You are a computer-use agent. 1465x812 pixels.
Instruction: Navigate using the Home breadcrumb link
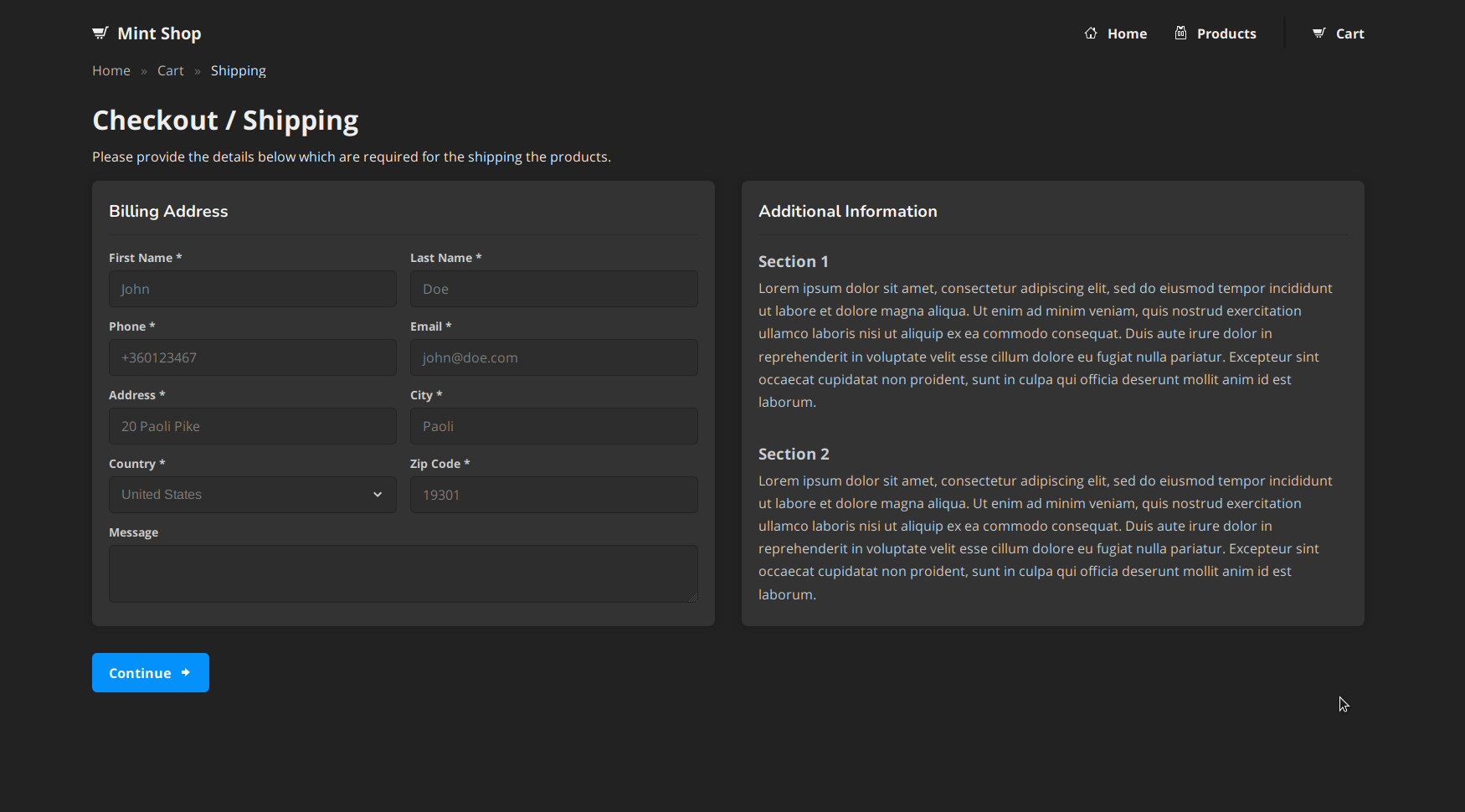[111, 70]
